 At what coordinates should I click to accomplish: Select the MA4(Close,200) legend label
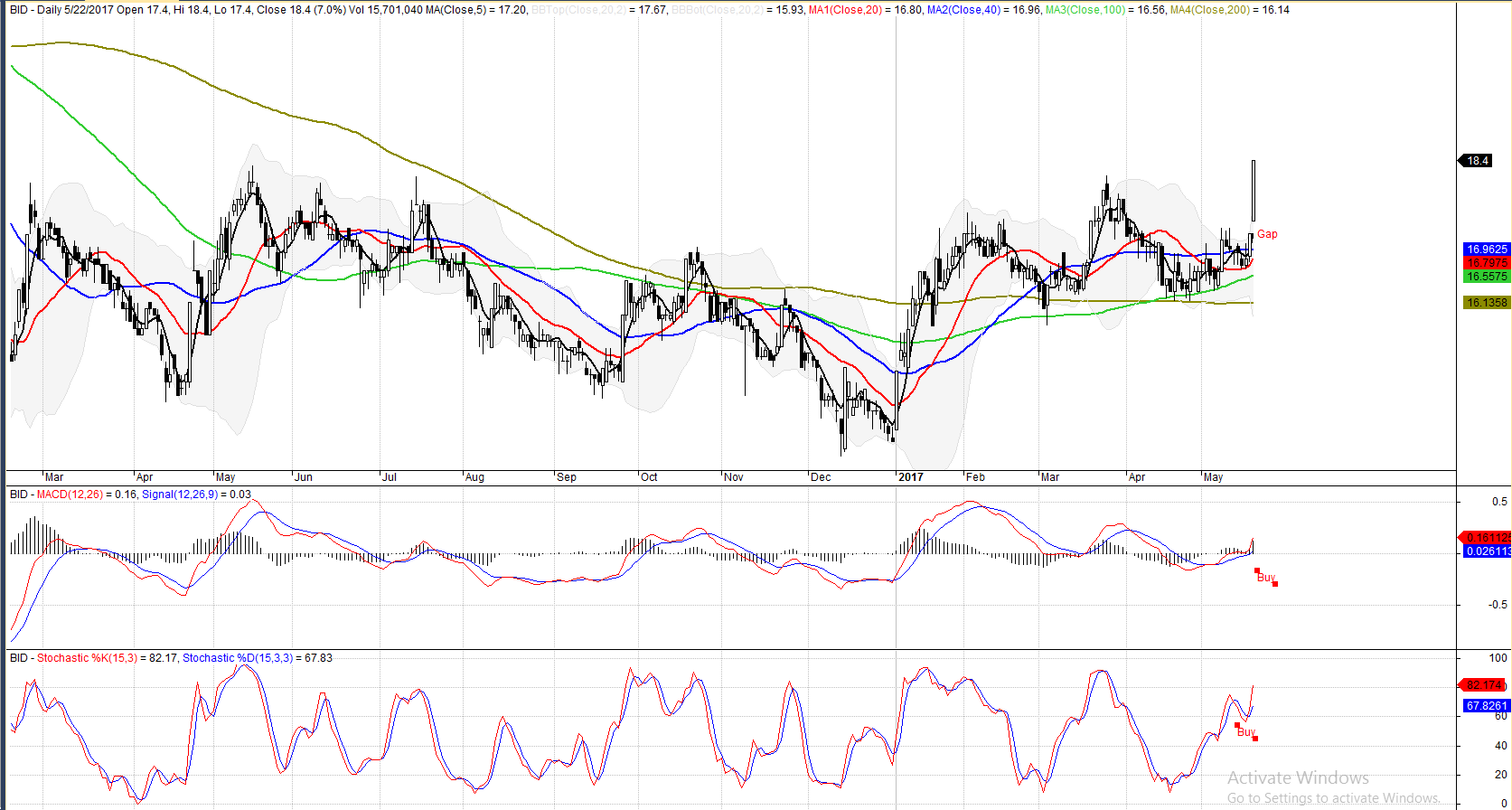pyautogui.click(x=1210, y=10)
